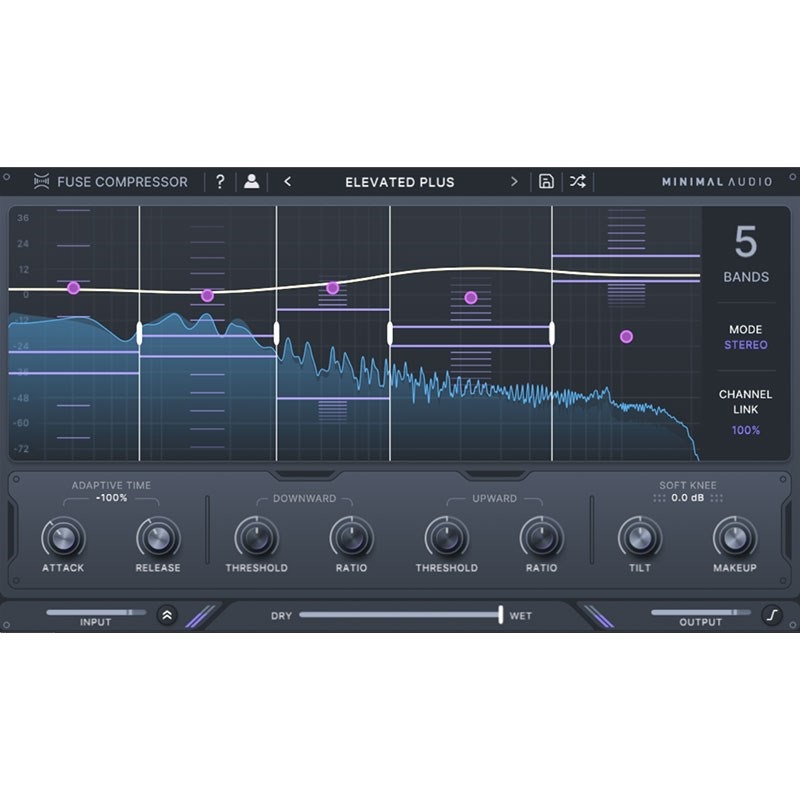800x800 pixels.
Task: Go to next preset arrow
Action: click(x=514, y=181)
